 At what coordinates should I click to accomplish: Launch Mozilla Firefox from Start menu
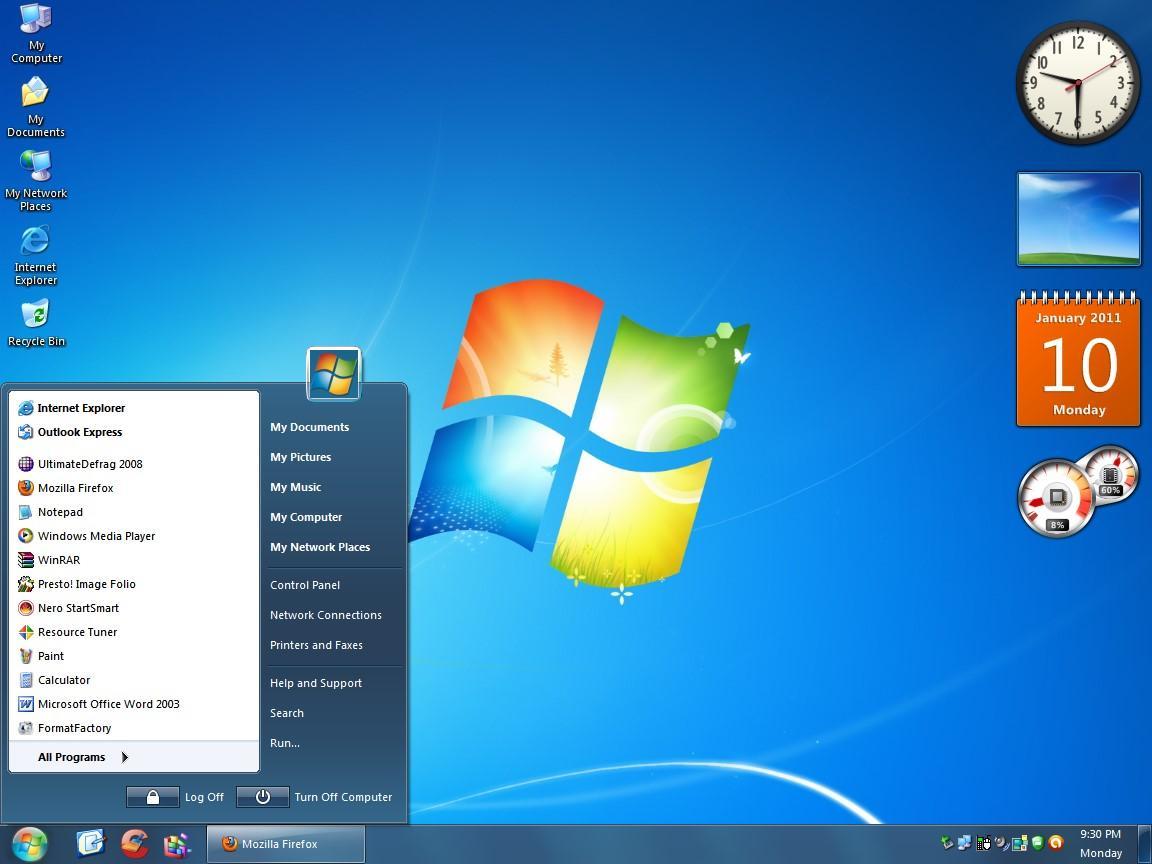(x=75, y=488)
